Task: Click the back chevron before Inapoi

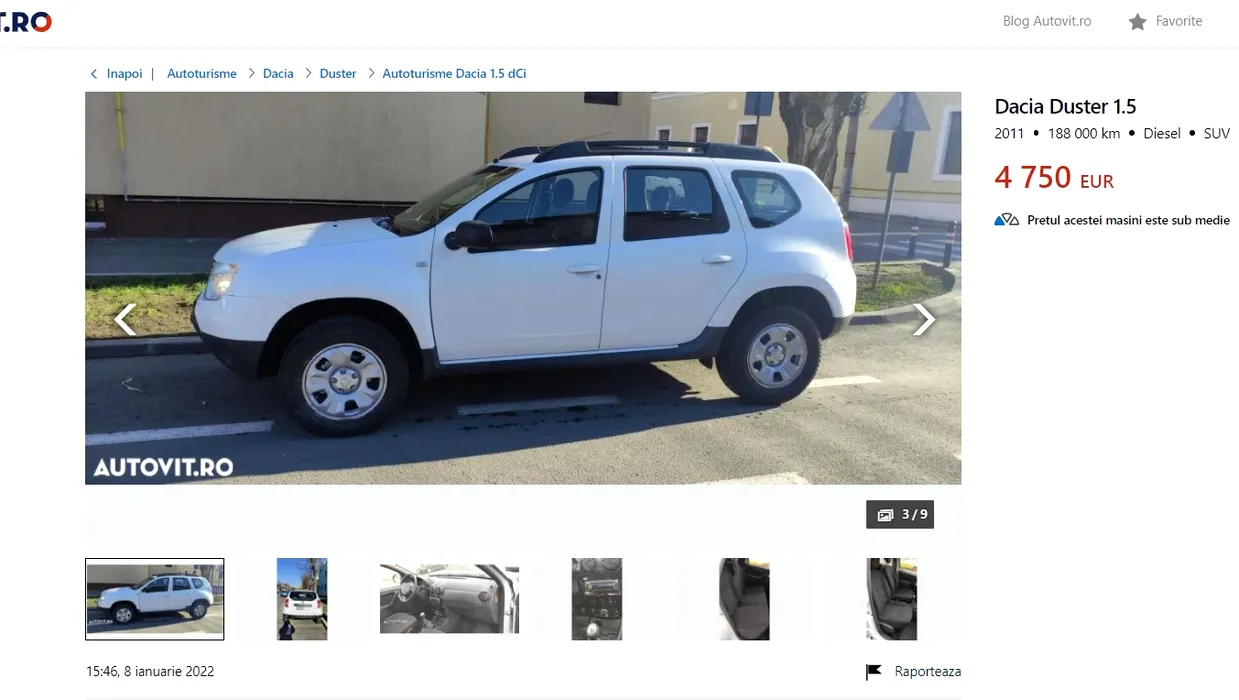Action: [x=94, y=74]
